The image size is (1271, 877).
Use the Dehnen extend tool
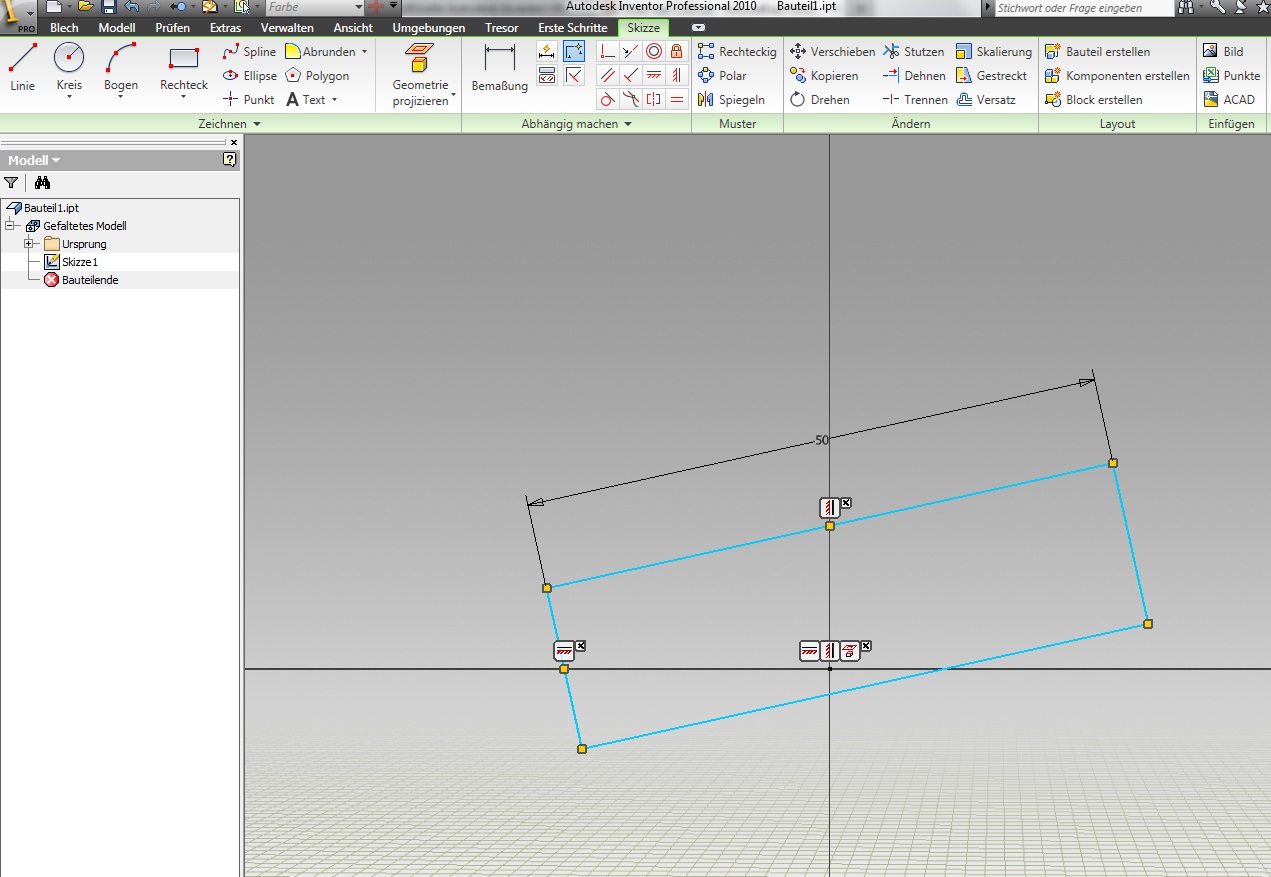click(x=914, y=76)
